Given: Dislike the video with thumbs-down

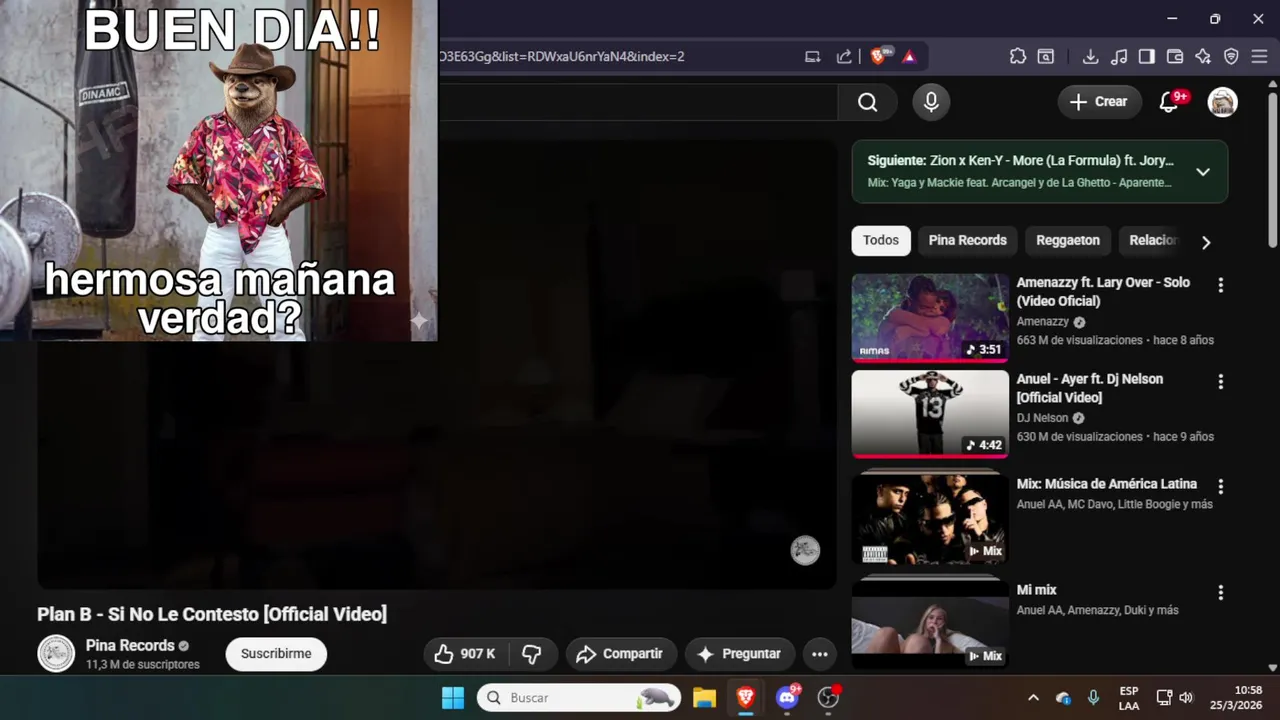Looking at the screenshot, I should [x=532, y=654].
